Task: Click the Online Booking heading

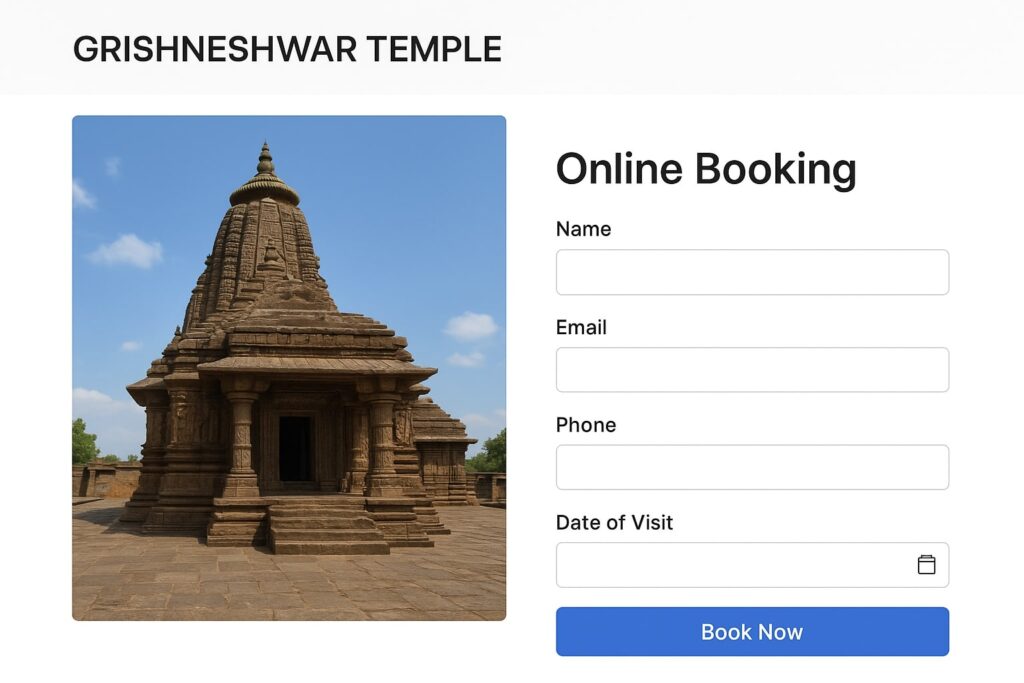Action: 706,169
